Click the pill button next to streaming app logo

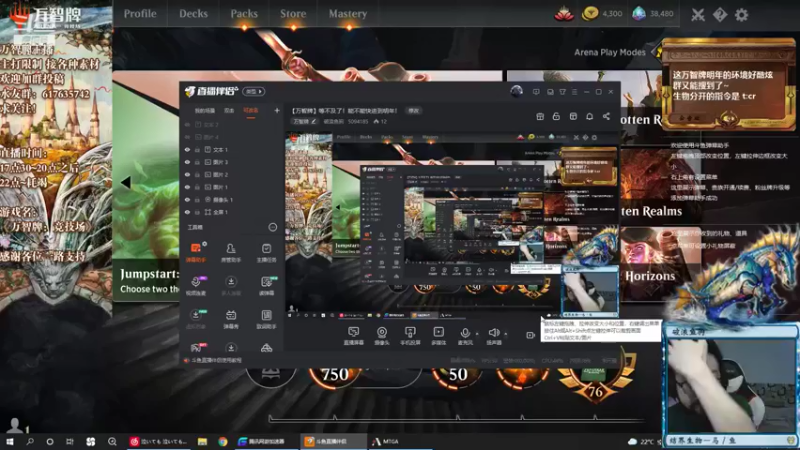[254, 91]
